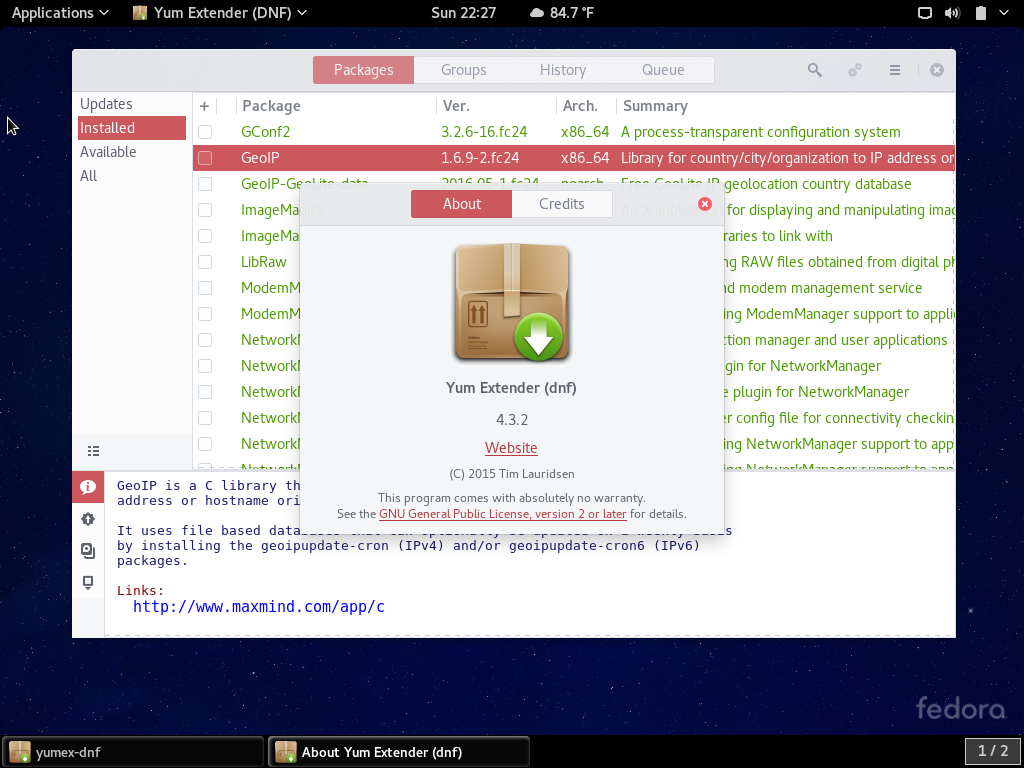Open the clock showing Sun 22:27
The height and width of the screenshot is (768, 1024).
click(x=464, y=13)
